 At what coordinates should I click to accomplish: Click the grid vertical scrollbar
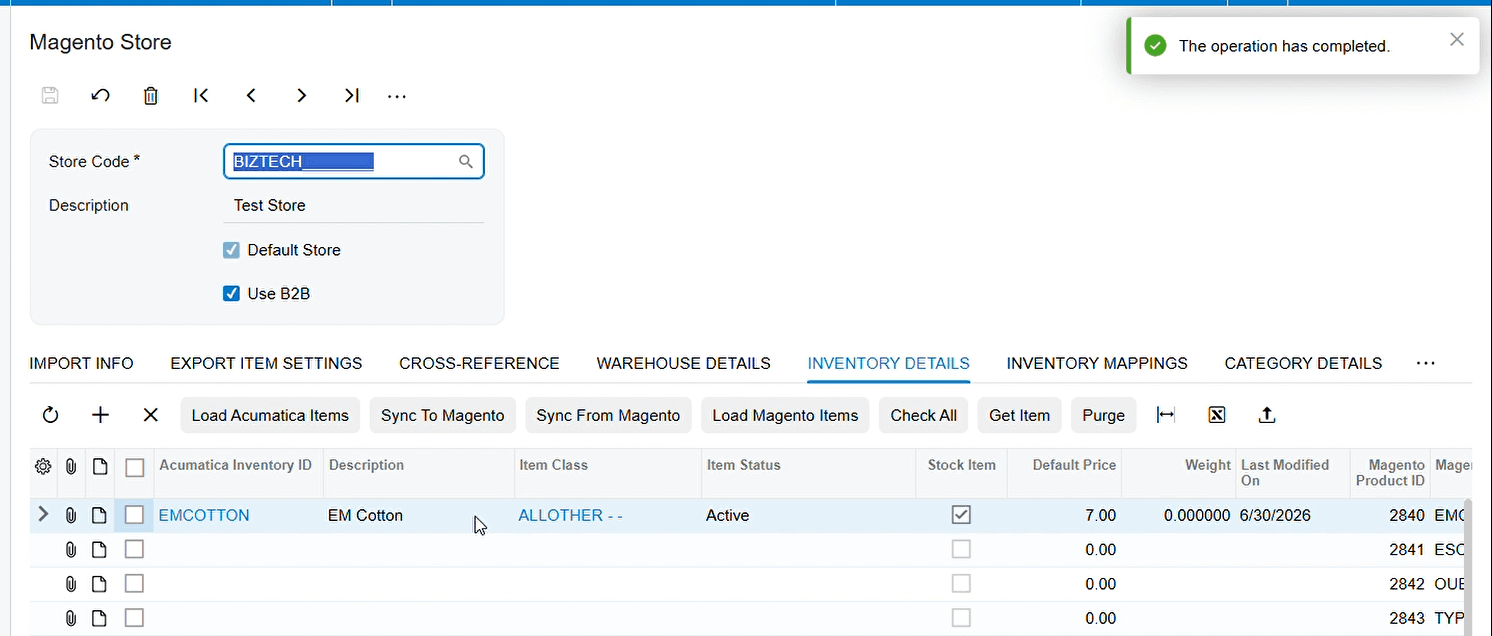coord(1468,567)
